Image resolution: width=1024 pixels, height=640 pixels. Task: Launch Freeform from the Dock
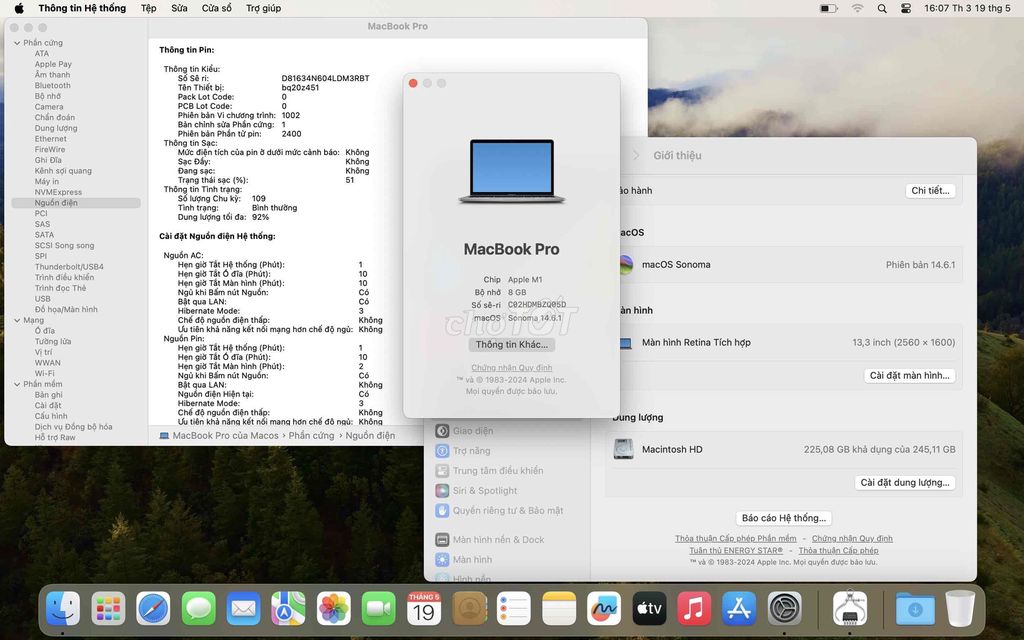604,609
